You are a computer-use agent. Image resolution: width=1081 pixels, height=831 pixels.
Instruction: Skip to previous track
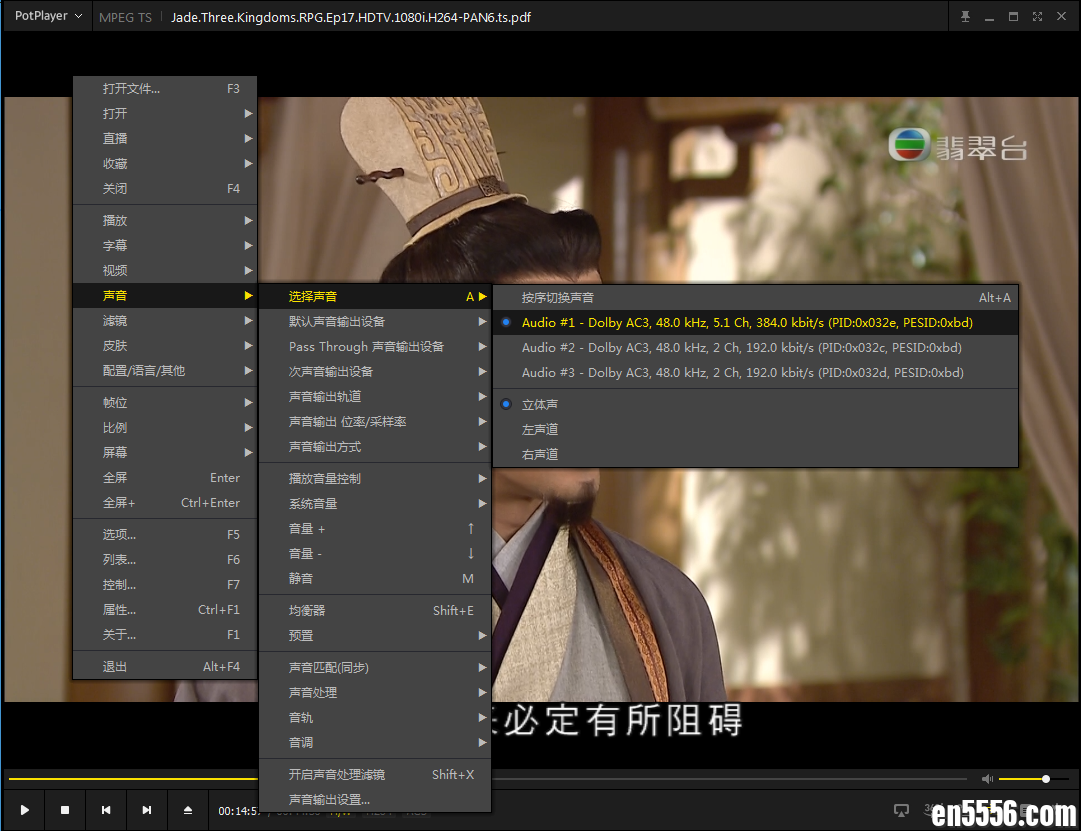tap(105, 810)
